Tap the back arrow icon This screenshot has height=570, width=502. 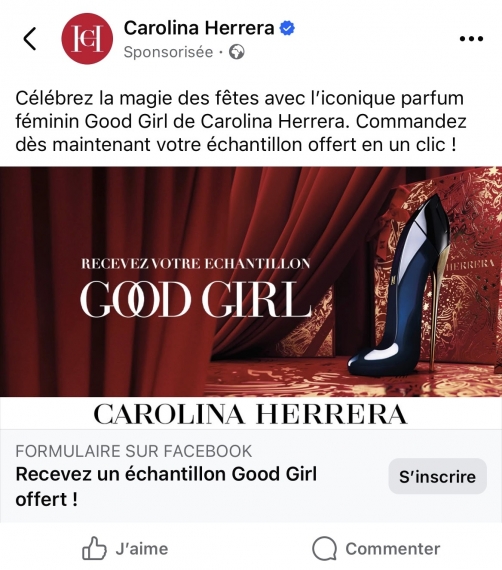(30, 39)
